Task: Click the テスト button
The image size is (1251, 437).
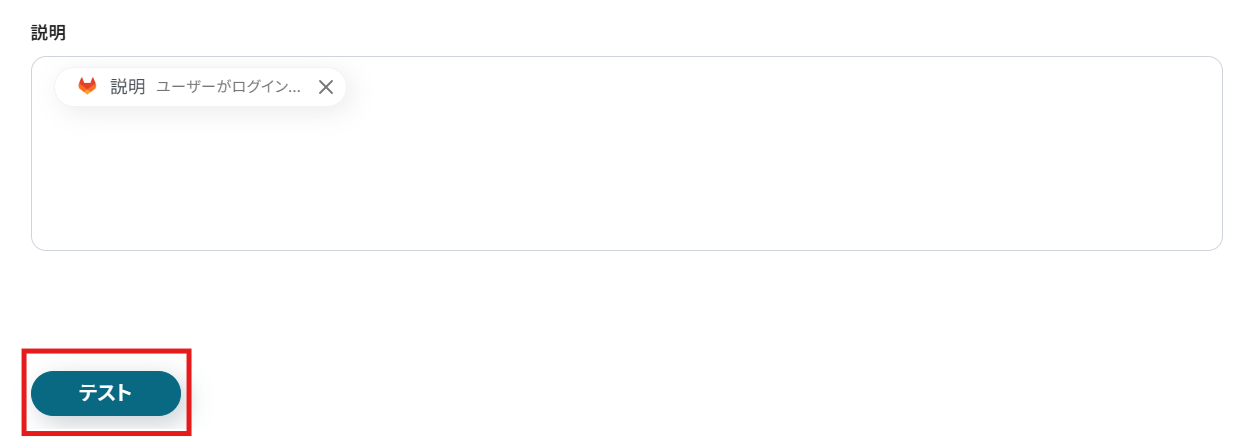Action: (x=106, y=393)
